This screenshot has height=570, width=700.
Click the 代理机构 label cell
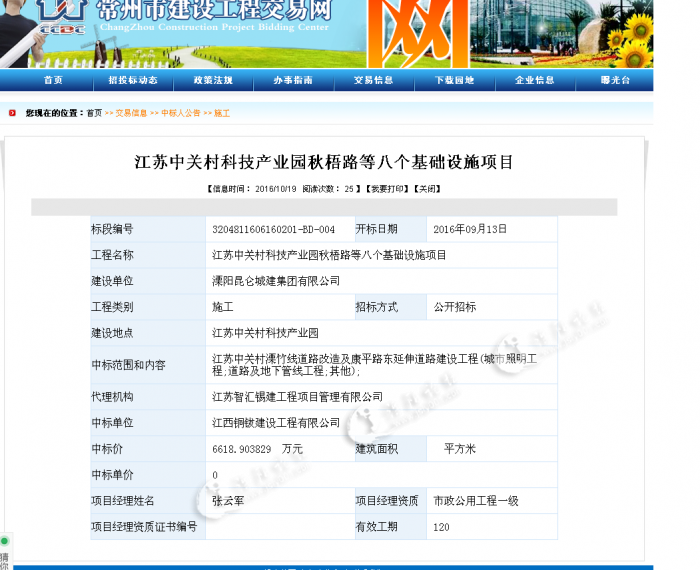148,397
